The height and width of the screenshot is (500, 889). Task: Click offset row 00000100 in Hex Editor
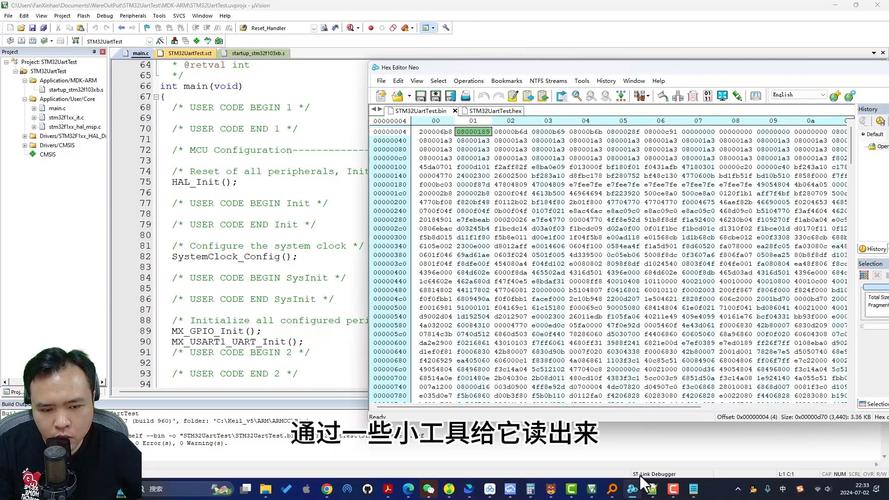[390, 167]
